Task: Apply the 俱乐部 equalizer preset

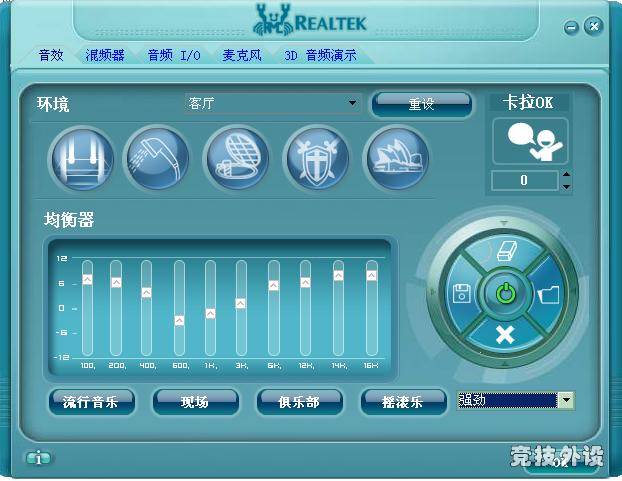Action: coord(299,402)
